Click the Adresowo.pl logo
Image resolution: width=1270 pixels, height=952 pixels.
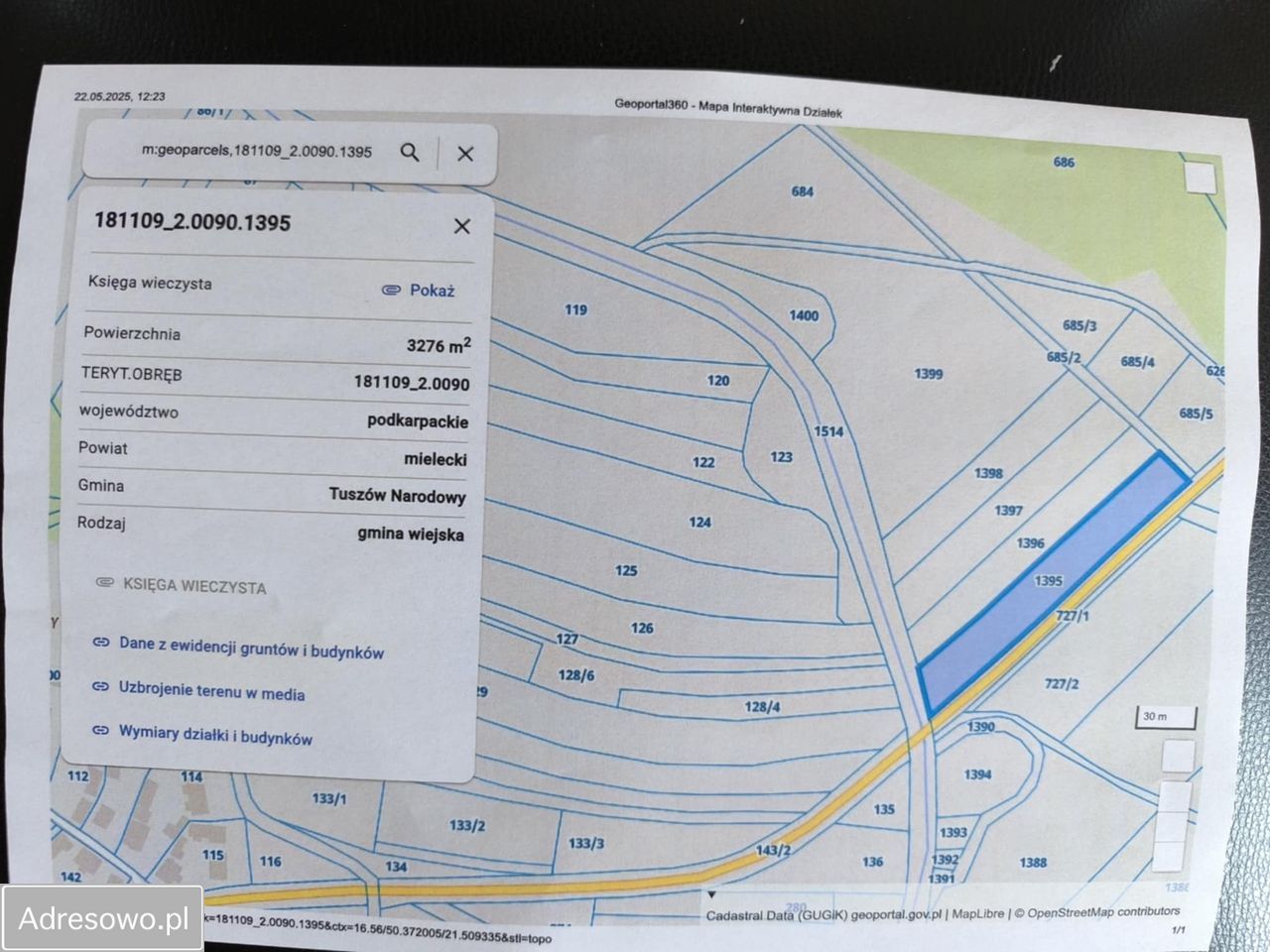click(x=102, y=918)
